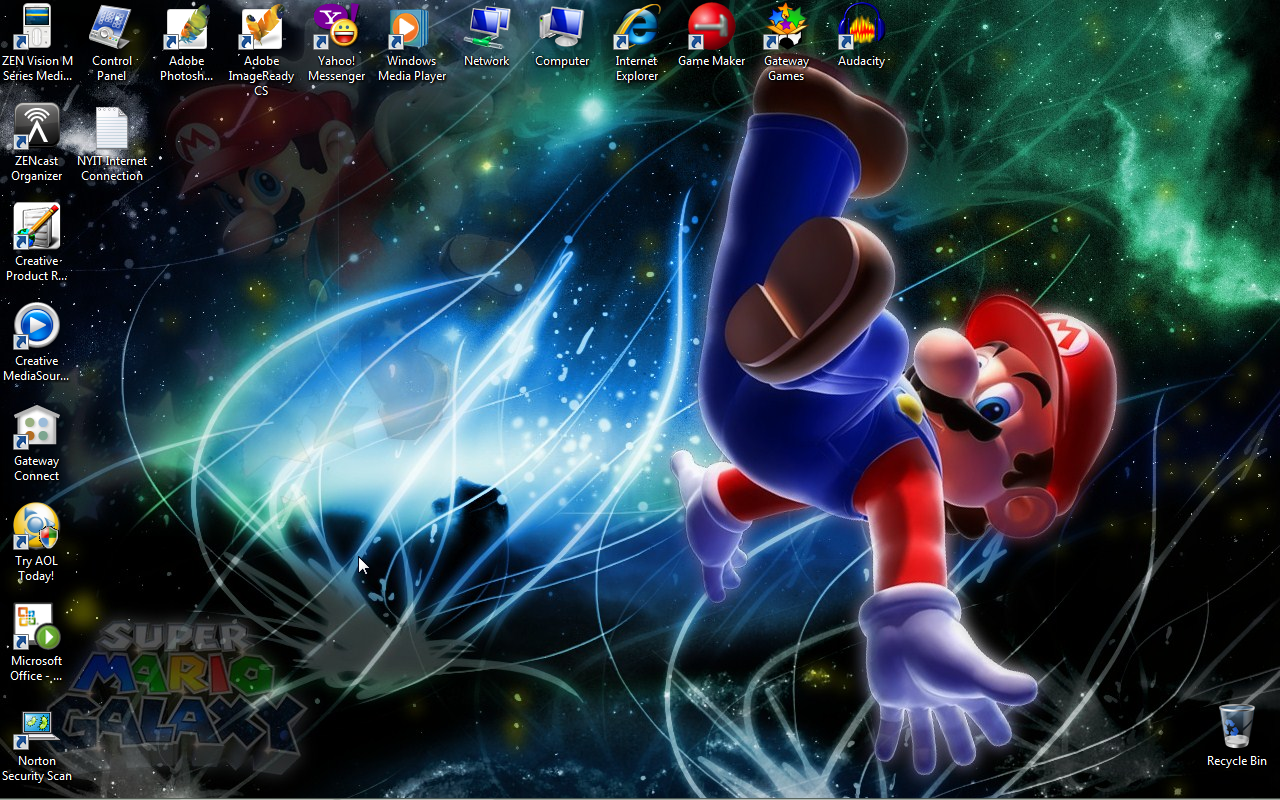The height and width of the screenshot is (800, 1280).
Task: Click the "NYIT Internet Connection" label text
Action: tap(112, 168)
